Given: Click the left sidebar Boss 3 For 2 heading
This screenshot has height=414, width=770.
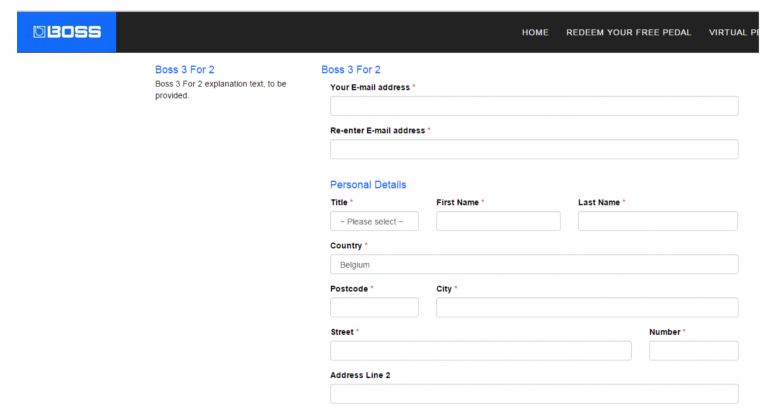Looking at the screenshot, I should coord(185,70).
